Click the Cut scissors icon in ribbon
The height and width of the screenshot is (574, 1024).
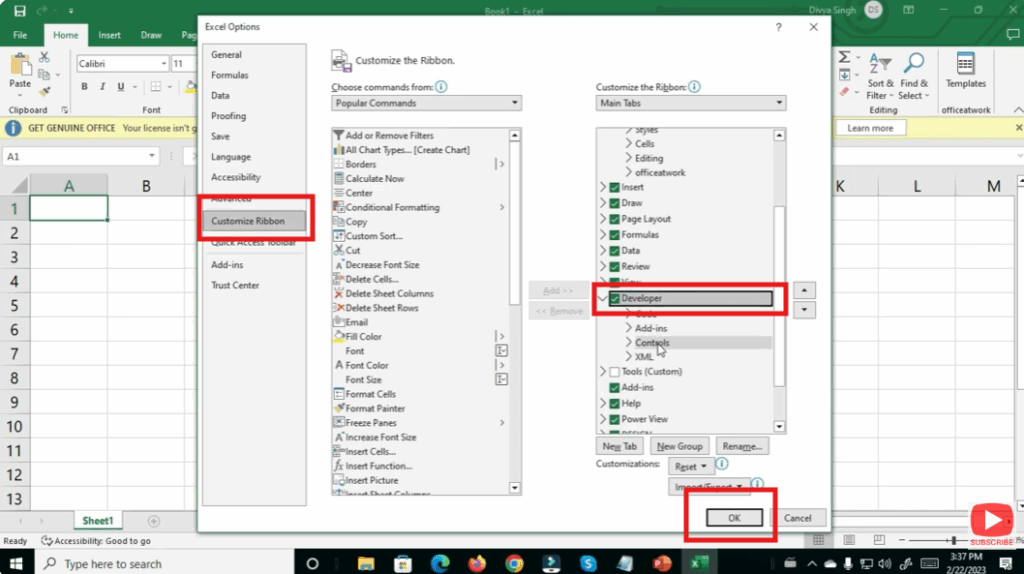coord(44,57)
